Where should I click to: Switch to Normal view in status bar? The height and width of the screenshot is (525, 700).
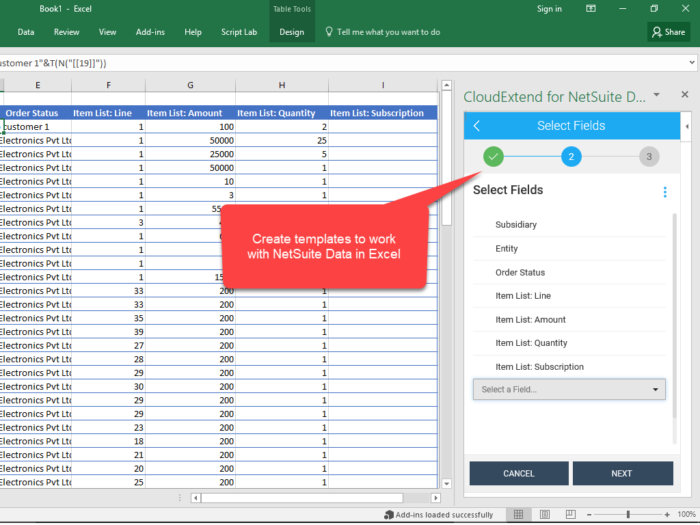pos(518,515)
